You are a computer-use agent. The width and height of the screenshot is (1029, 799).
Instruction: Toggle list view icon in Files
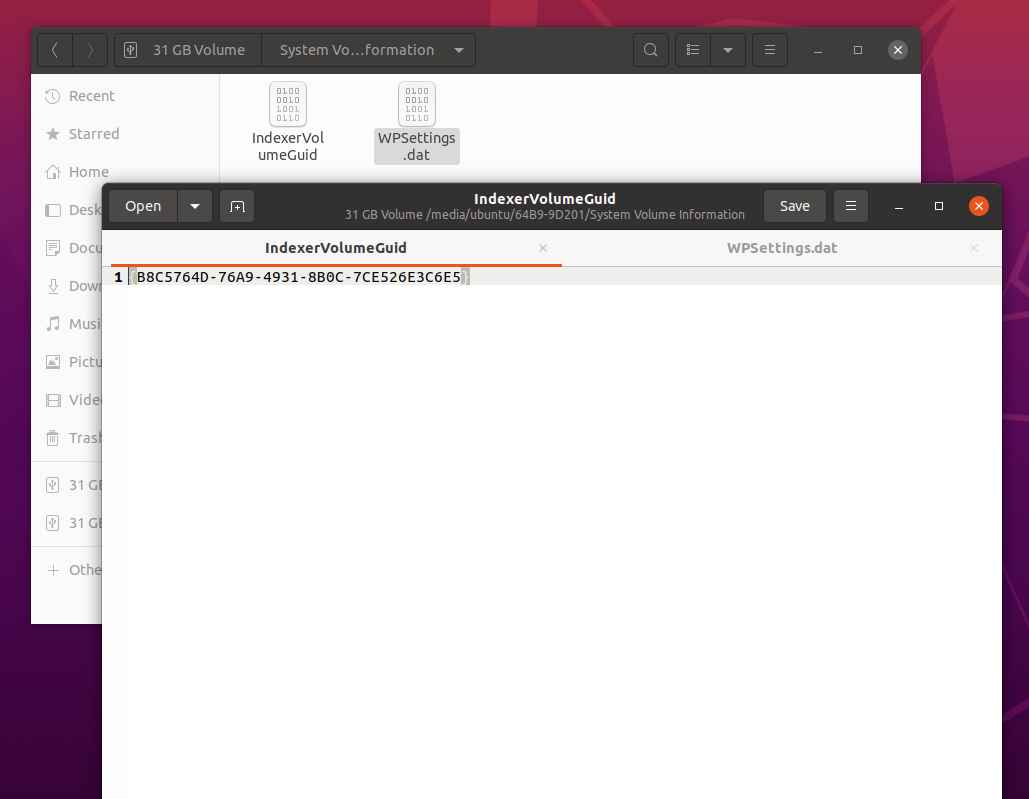(x=693, y=50)
